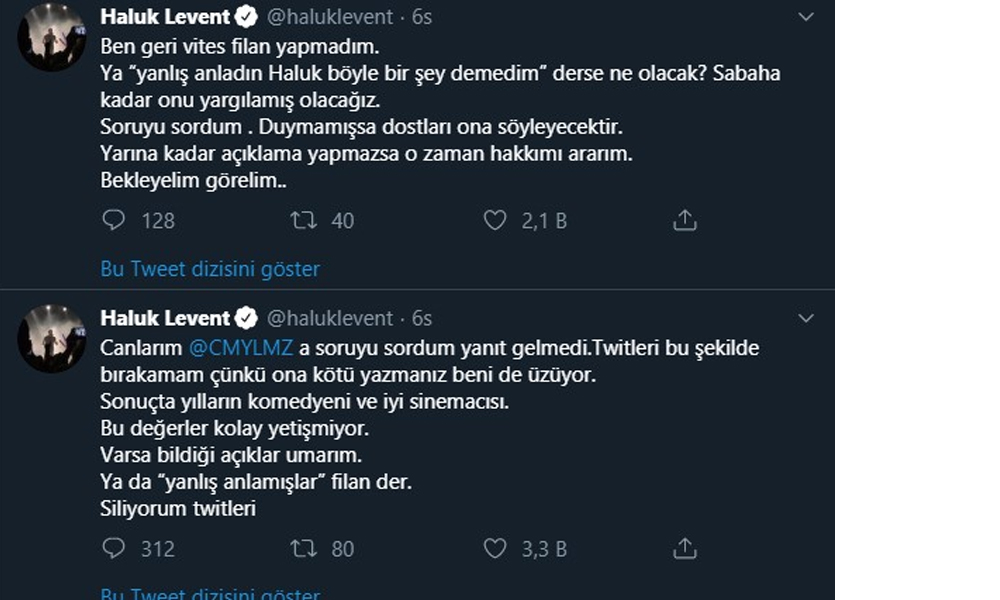Open the @haluklevent handle on second tweet
This screenshot has width=1000, height=600.
coord(330,318)
